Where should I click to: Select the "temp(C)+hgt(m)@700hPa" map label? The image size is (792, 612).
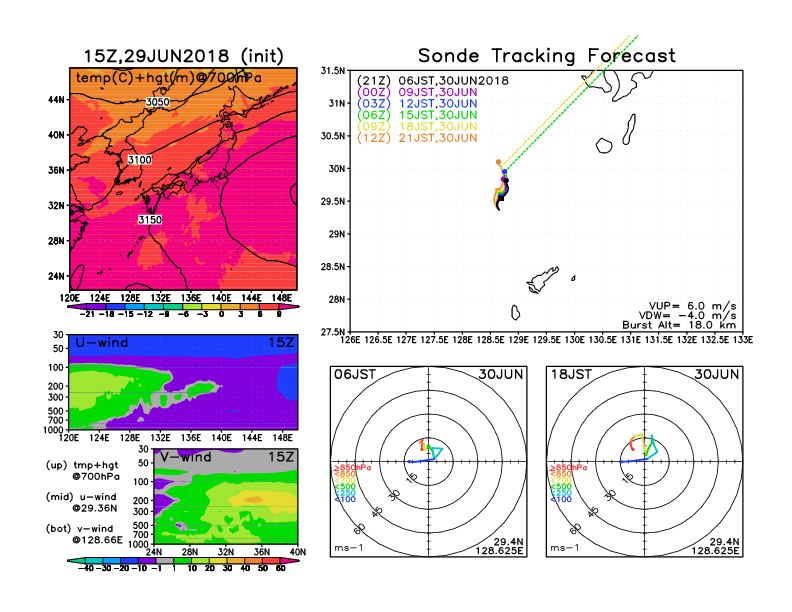pyautogui.click(x=169, y=78)
